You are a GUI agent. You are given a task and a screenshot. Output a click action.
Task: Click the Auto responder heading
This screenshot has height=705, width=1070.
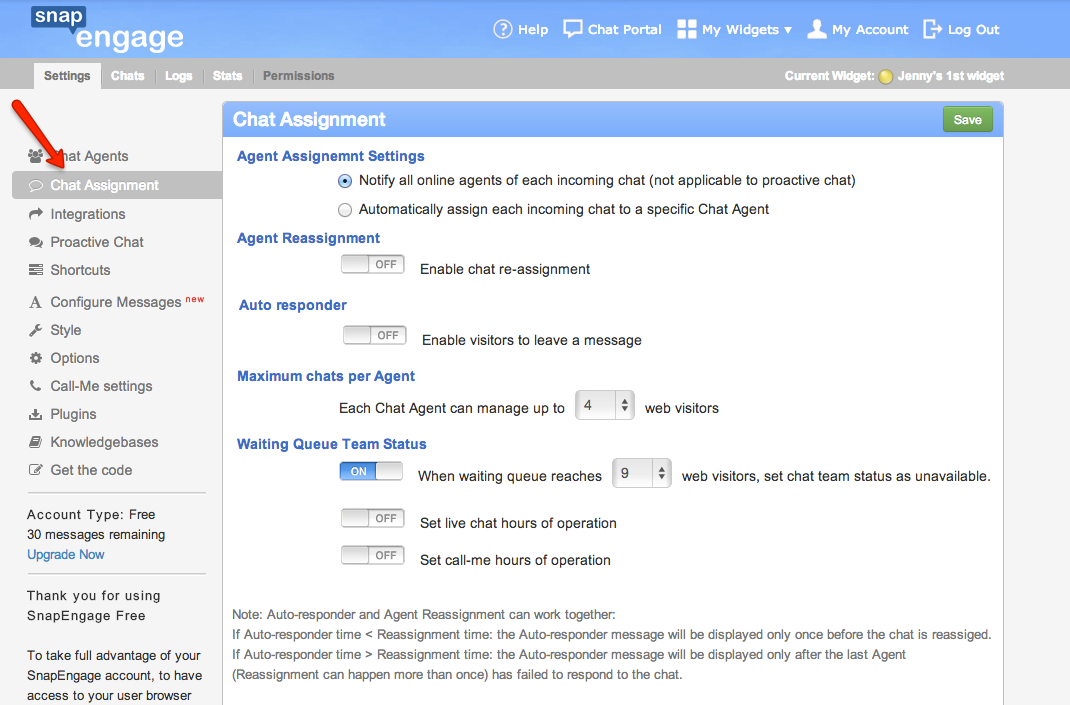(x=293, y=305)
